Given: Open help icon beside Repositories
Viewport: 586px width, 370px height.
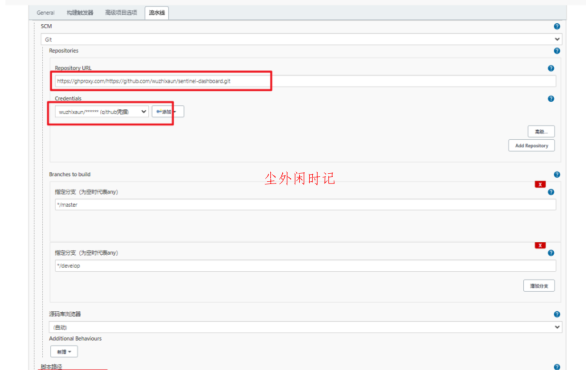Looking at the screenshot, I should pos(557,51).
